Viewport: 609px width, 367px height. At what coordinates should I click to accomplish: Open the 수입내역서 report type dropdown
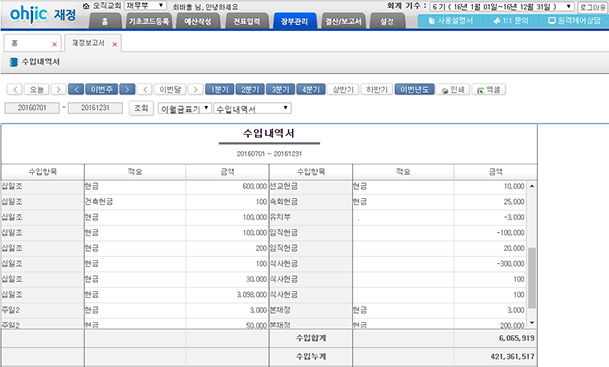252,108
